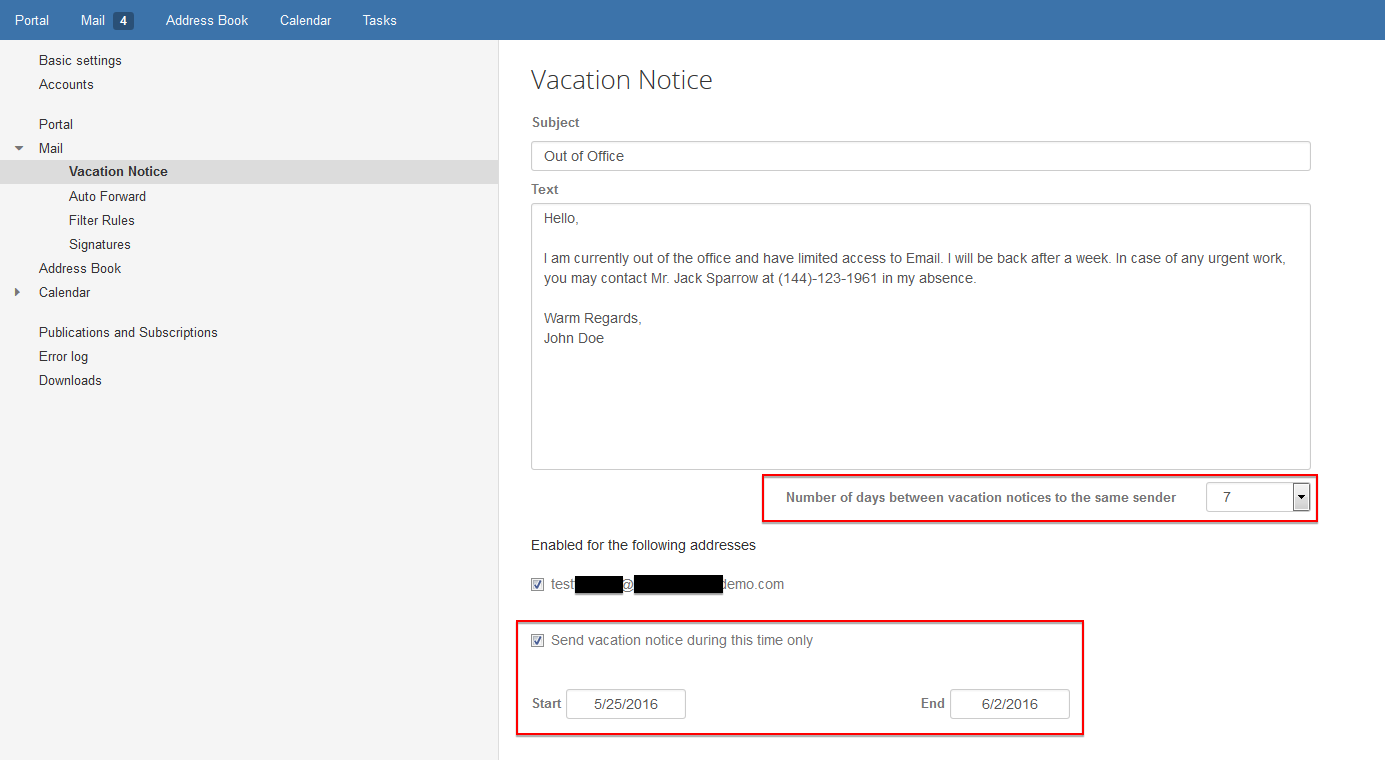This screenshot has width=1386, height=760.
Task: Open Publications and Subscriptions settings
Action: [128, 332]
